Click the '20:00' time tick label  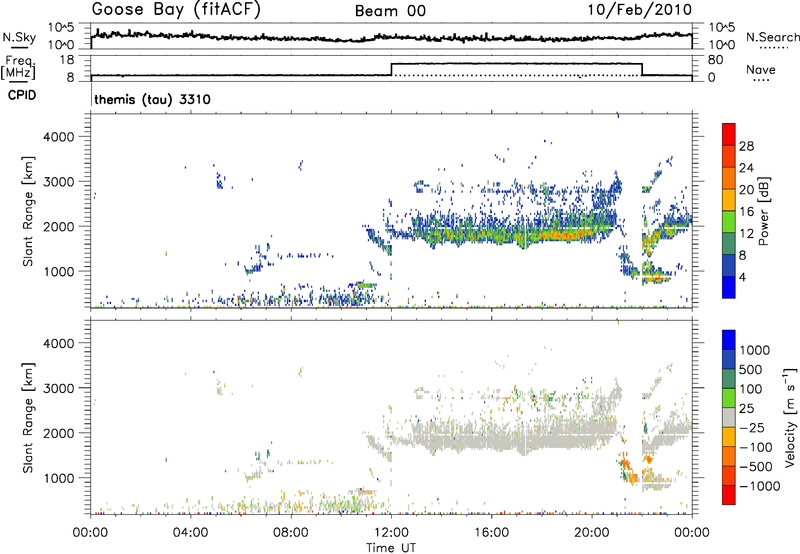[591, 533]
